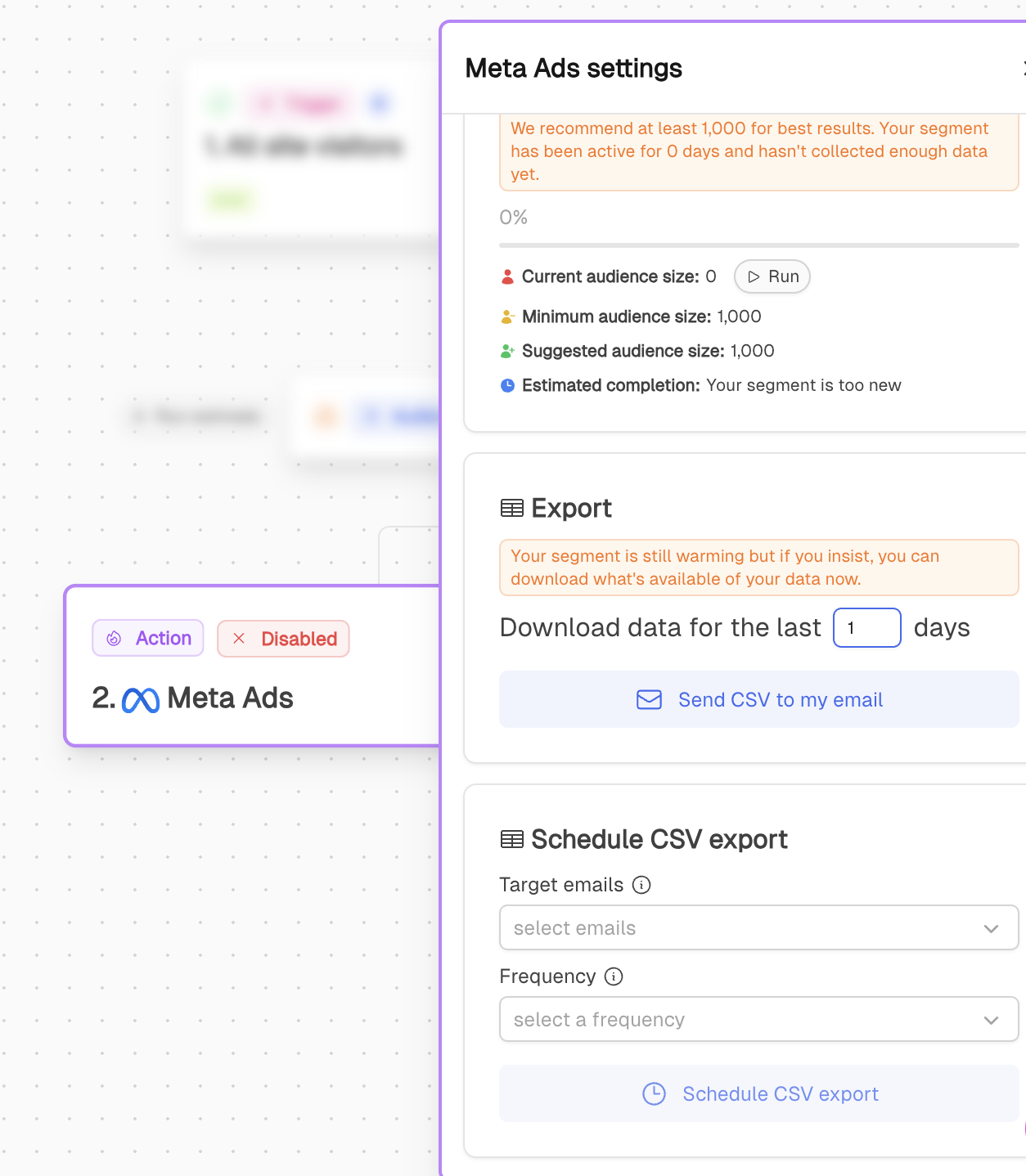Click the days number input field
Screen dimensions: 1026x1176
coord(866,628)
